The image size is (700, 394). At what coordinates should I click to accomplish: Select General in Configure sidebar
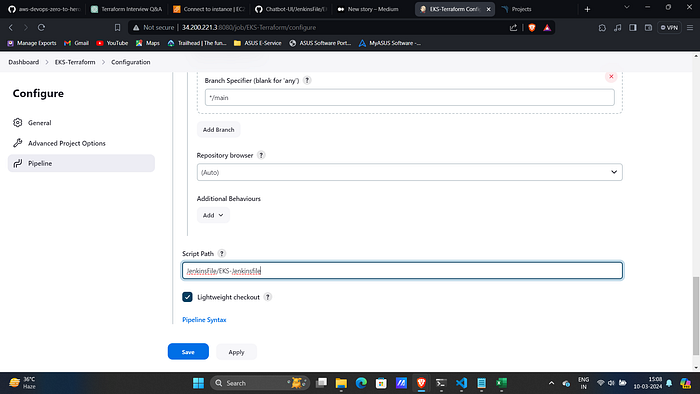tap(81, 123)
